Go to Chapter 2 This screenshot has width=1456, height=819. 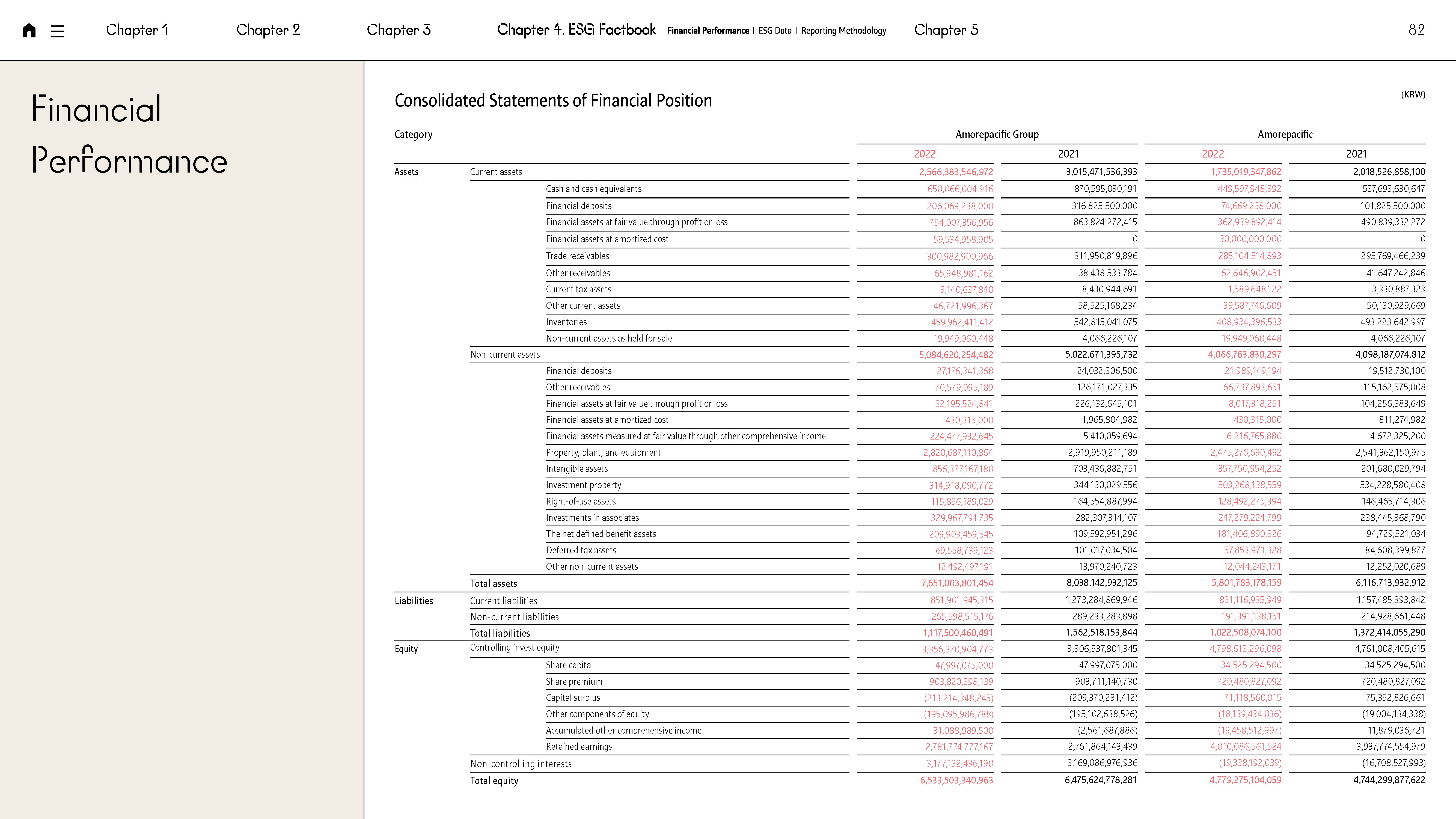(268, 30)
